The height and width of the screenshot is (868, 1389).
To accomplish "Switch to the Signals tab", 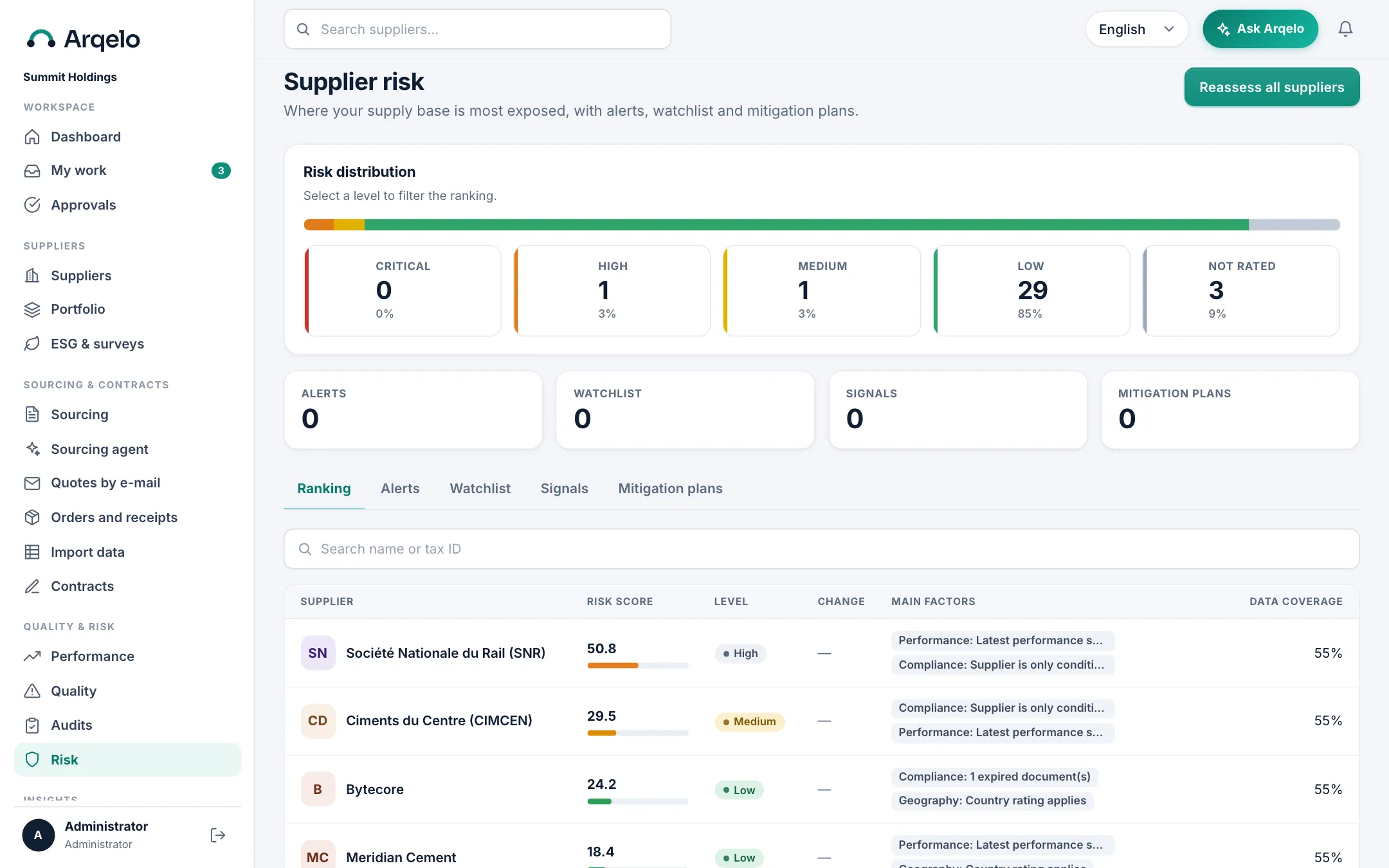I will click(x=565, y=489).
